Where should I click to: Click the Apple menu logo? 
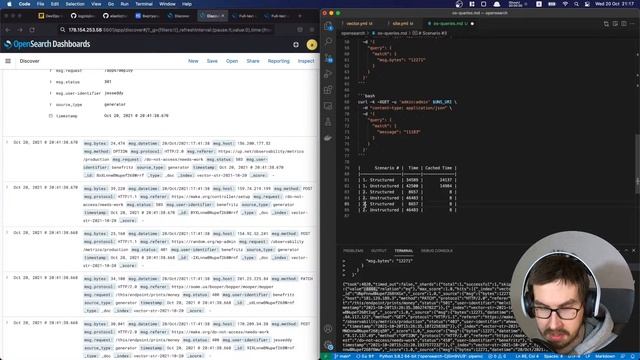(9, 4)
